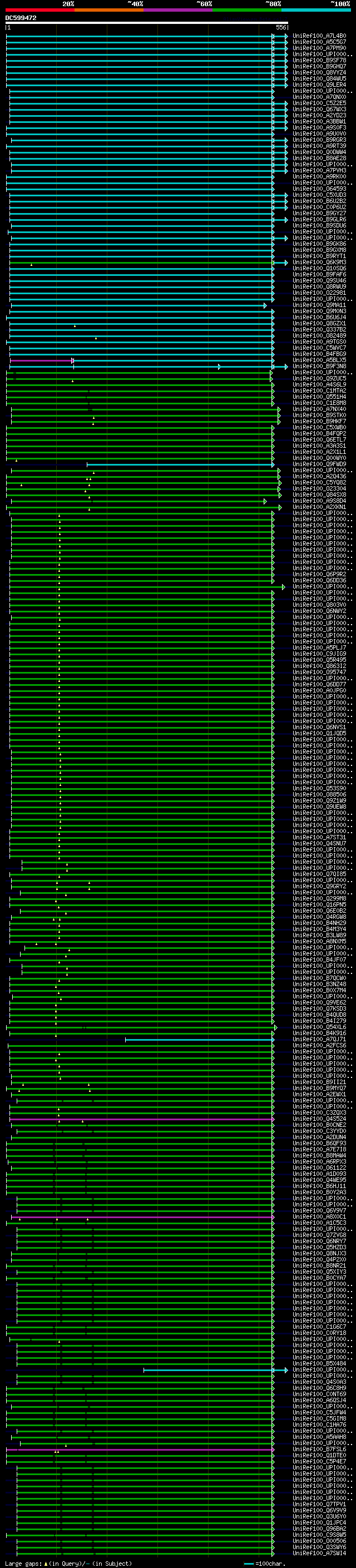Select hit label UniRef100_Q5R495
Image resolution: width=356 pixels, height=1568 pixels.
pyautogui.click(x=319, y=660)
